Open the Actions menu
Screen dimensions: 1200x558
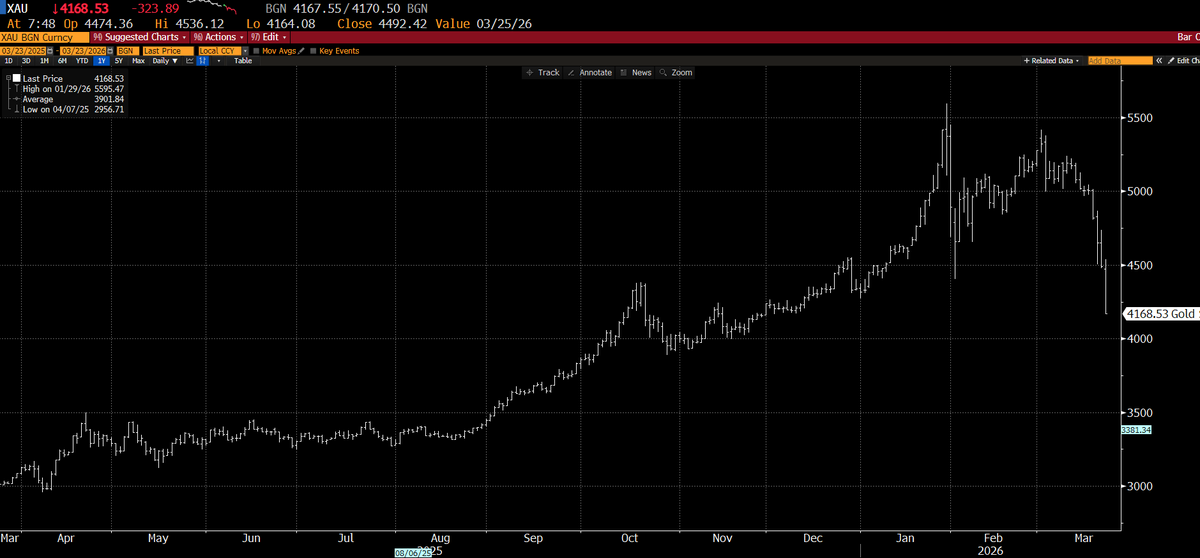pyautogui.click(x=219, y=37)
